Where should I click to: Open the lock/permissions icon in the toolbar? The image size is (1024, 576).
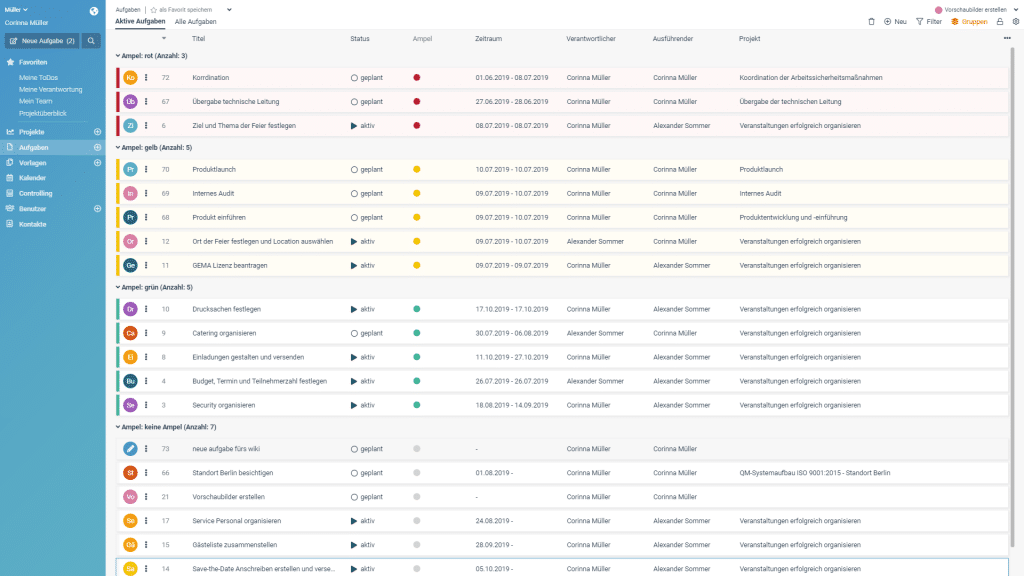tap(1000, 21)
